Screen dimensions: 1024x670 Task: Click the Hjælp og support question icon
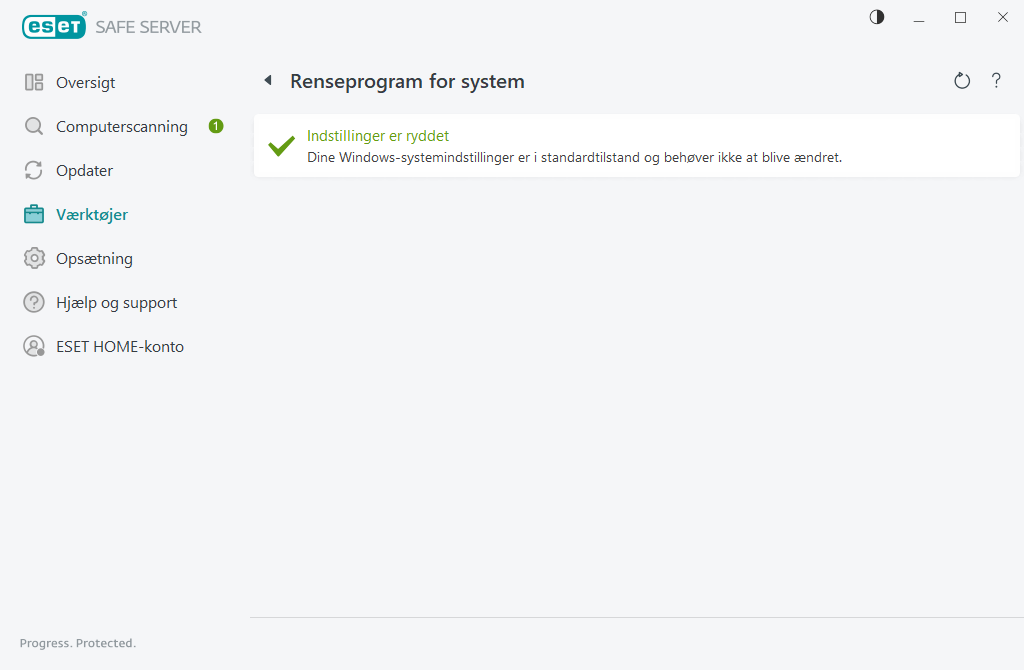click(x=33, y=302)
